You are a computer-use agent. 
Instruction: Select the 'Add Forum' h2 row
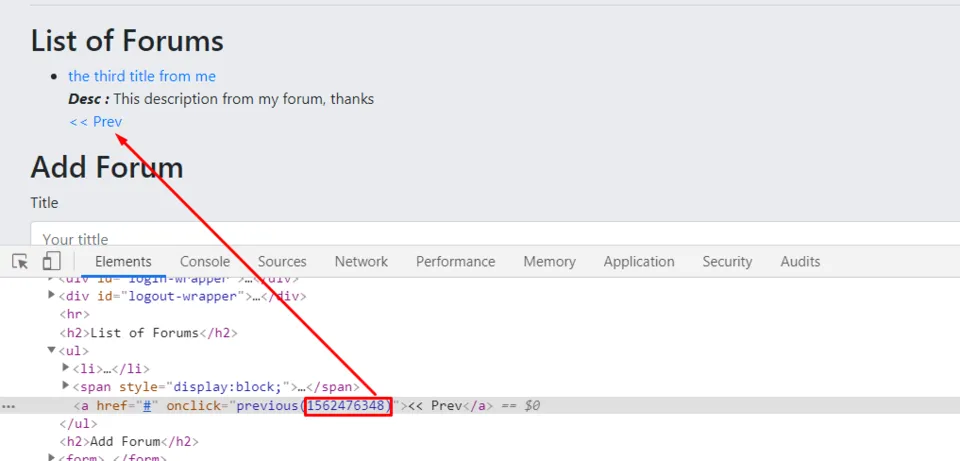tap(129, 441)
